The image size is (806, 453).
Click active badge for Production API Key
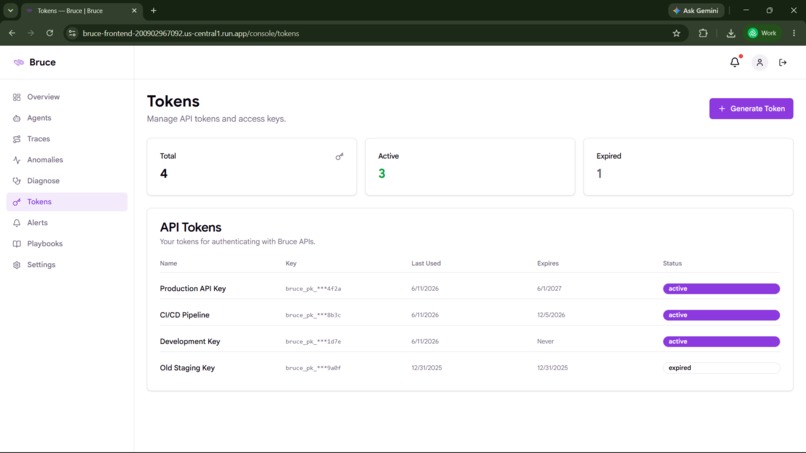coord(721,288)
